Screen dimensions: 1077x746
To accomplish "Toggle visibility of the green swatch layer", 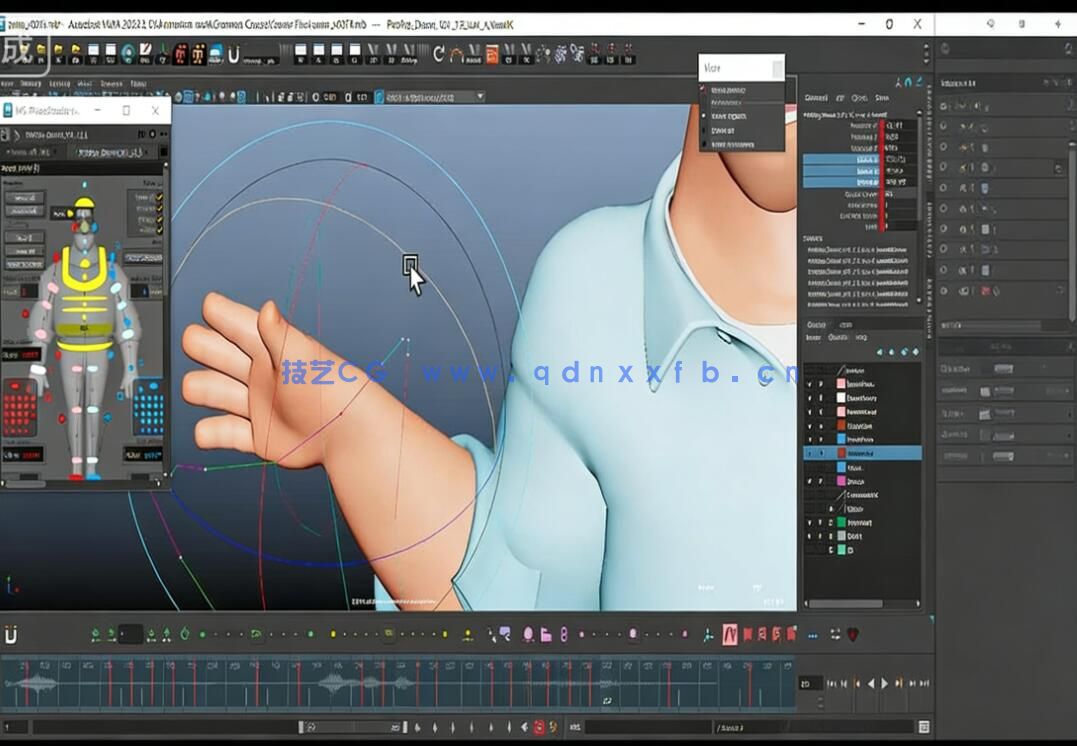I will pyautogui.click(x=809, y=522).
